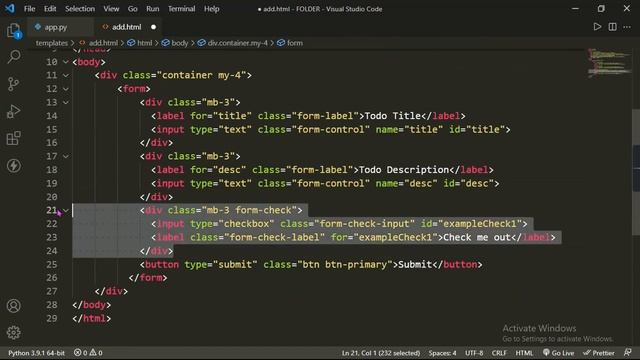Change encoding via UTF-8
Image resolution: width=640 pixels, height=360 pixels.
point(474,353)
